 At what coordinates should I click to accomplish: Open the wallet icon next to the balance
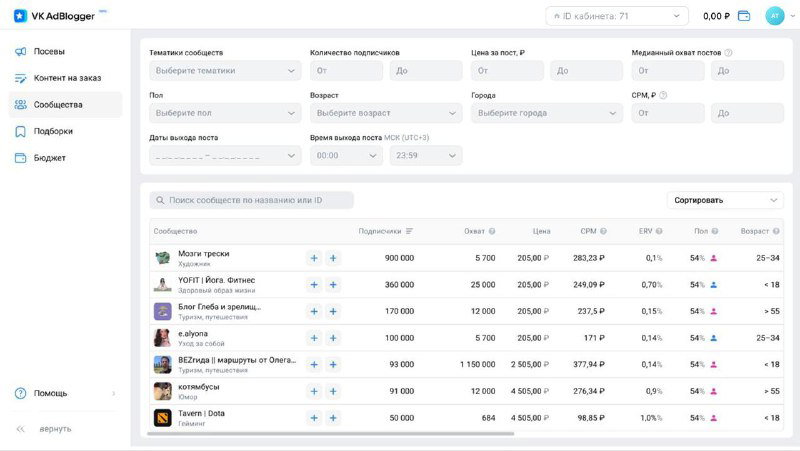[744, 16]
